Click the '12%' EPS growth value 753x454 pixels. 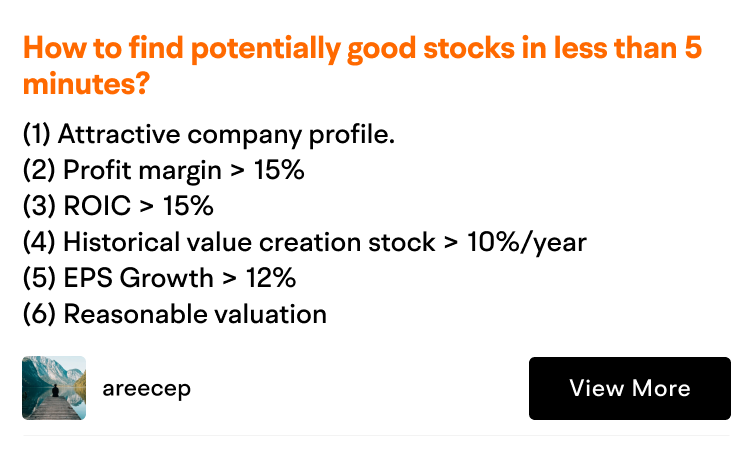pos(271,278)
